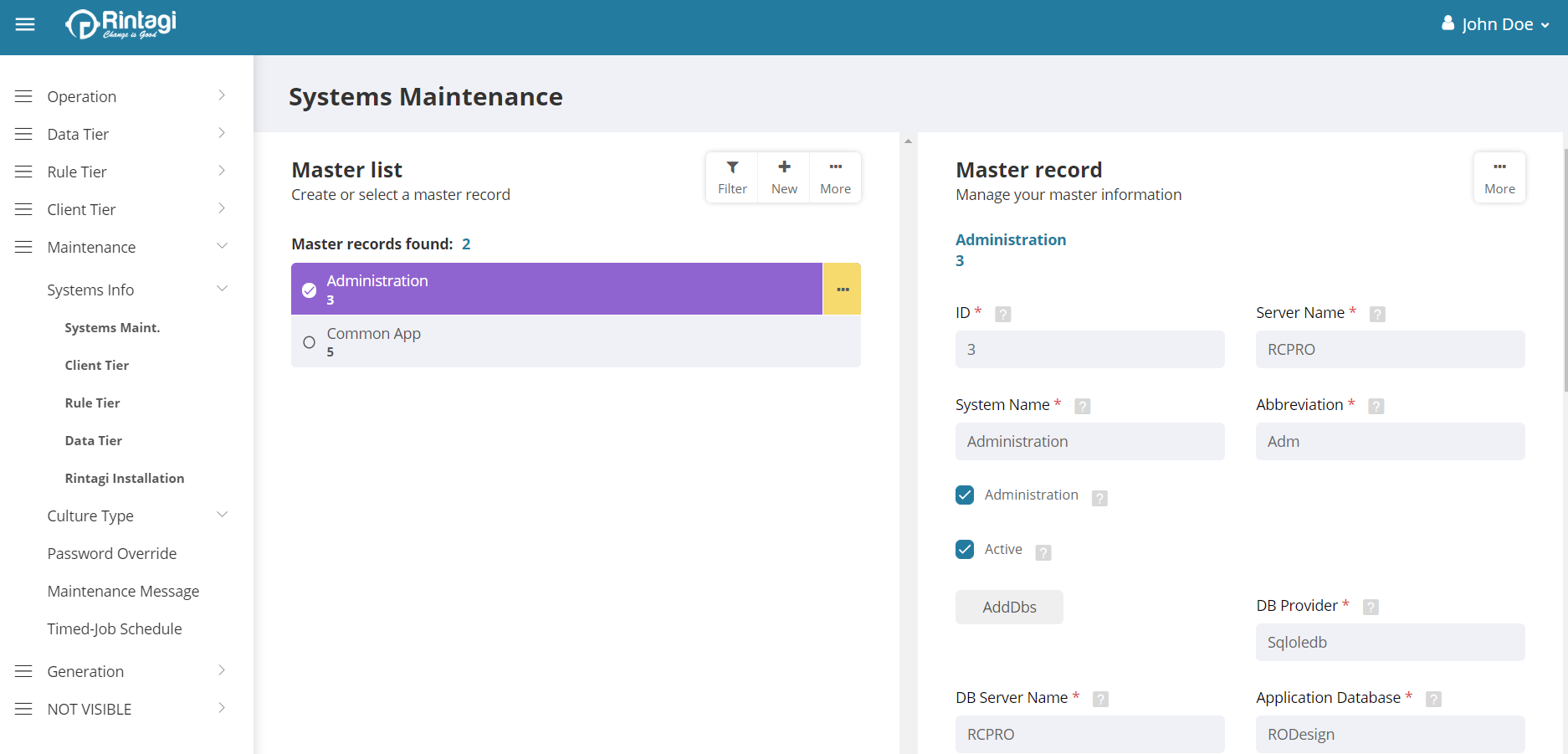Click the help icon next to Administration checkbox
The width and height of the screenshot is (1568, 754).
[1099, 498]
